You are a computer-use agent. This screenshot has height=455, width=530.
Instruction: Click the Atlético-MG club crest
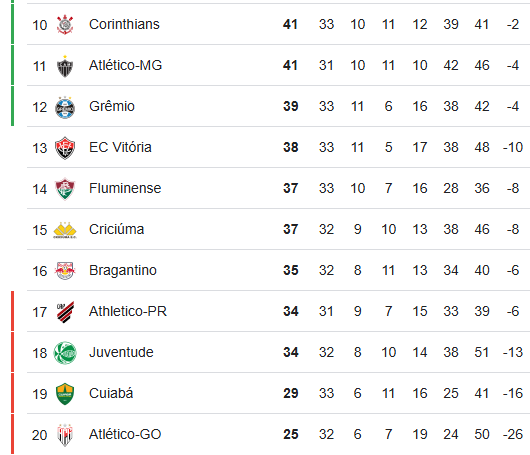pos(65,66)
